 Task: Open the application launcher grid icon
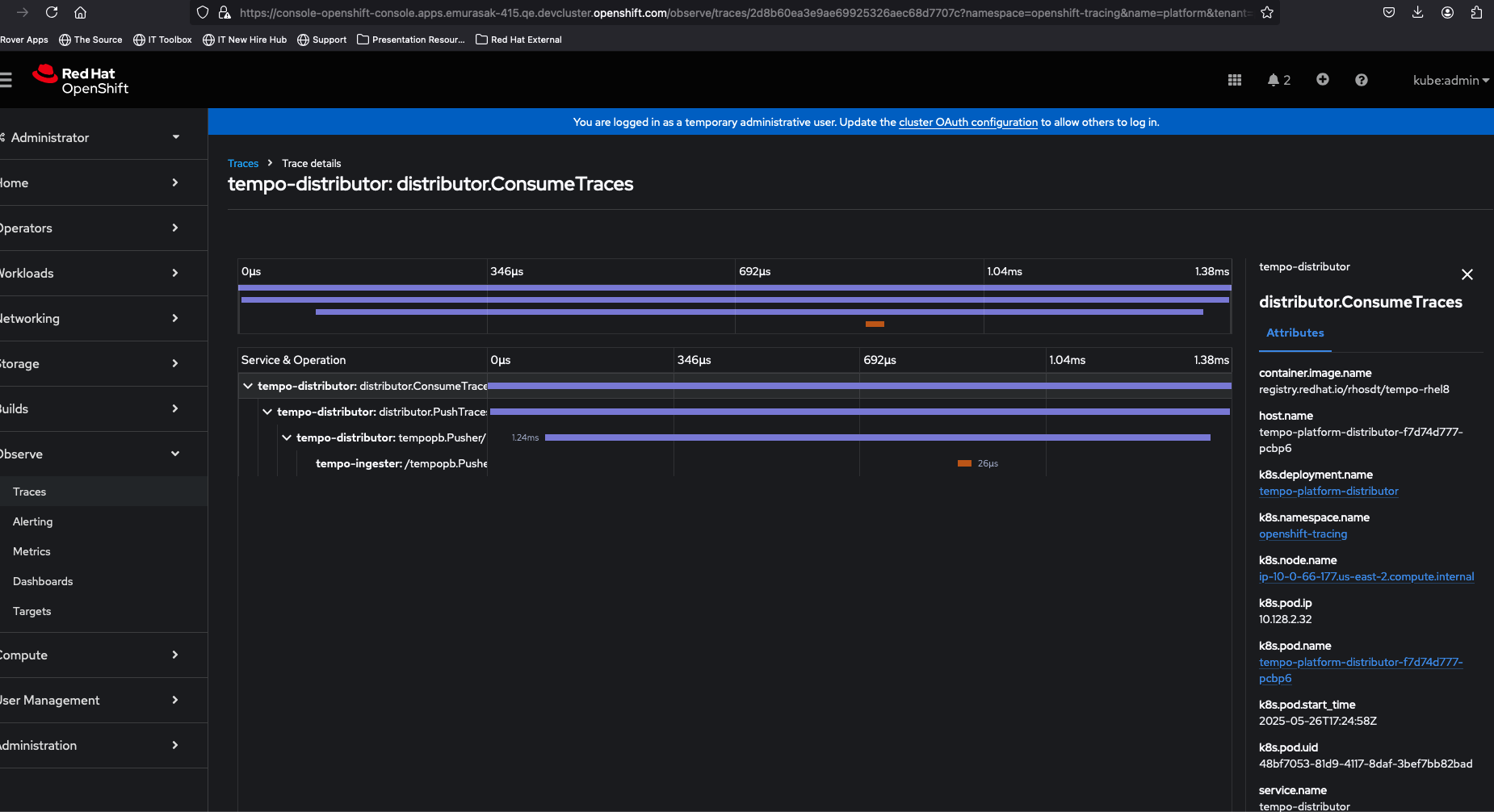tap(1235, 80)
